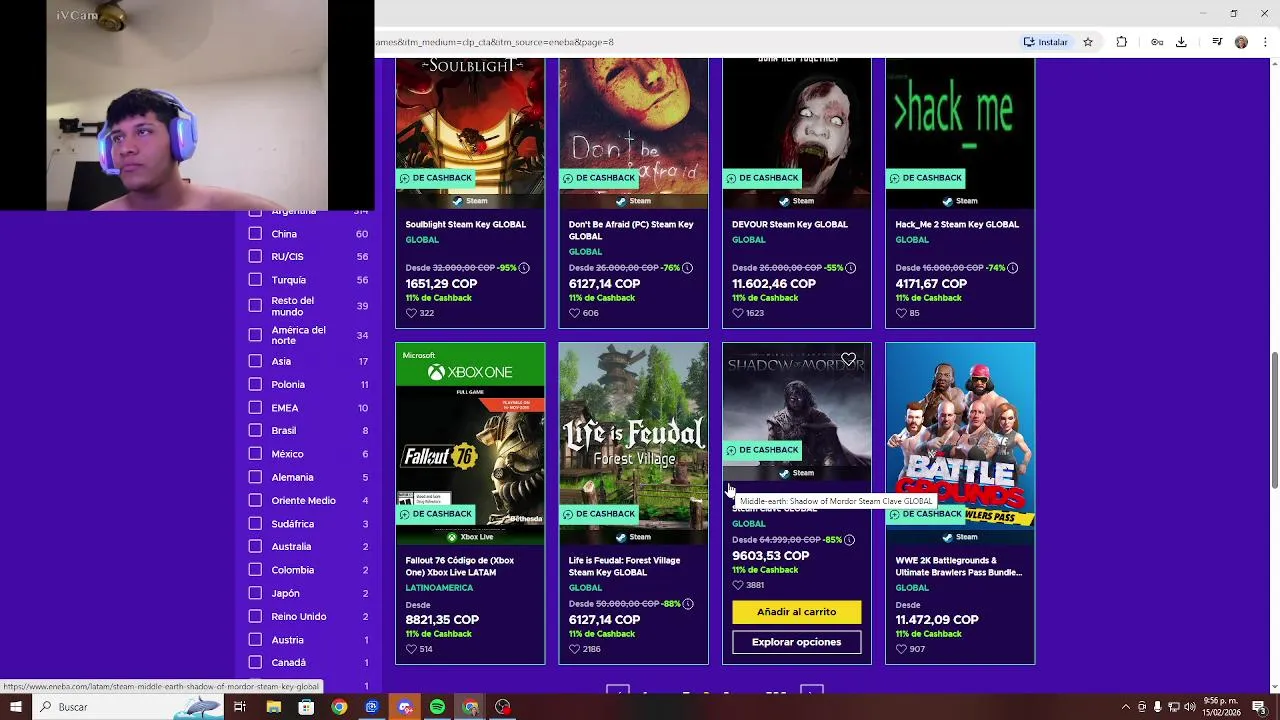Image resolution: width=1280 pixels, height=720 pixels.
Task: Open the password manager key icon
Action: pyautogui.click(x=1157, y=42)
